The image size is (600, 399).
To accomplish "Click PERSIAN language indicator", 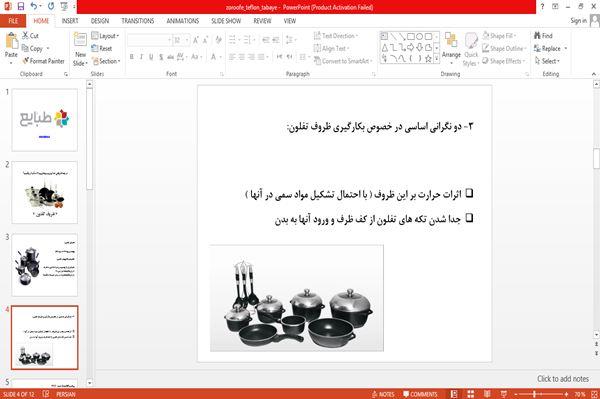I will tap(65, 394).
